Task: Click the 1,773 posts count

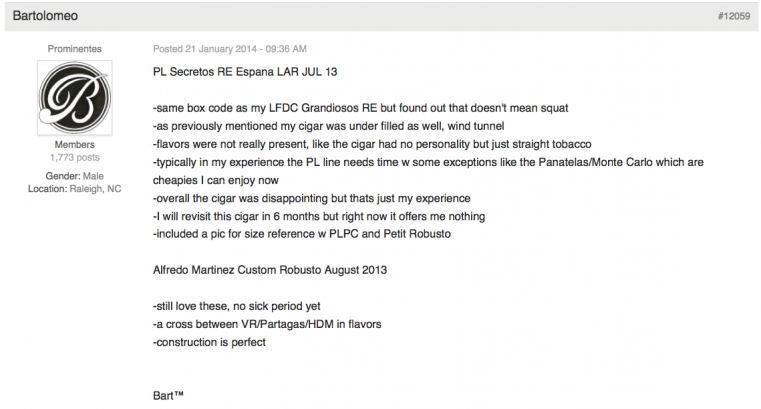Action: pyautogui.click(x=75, y=158)
